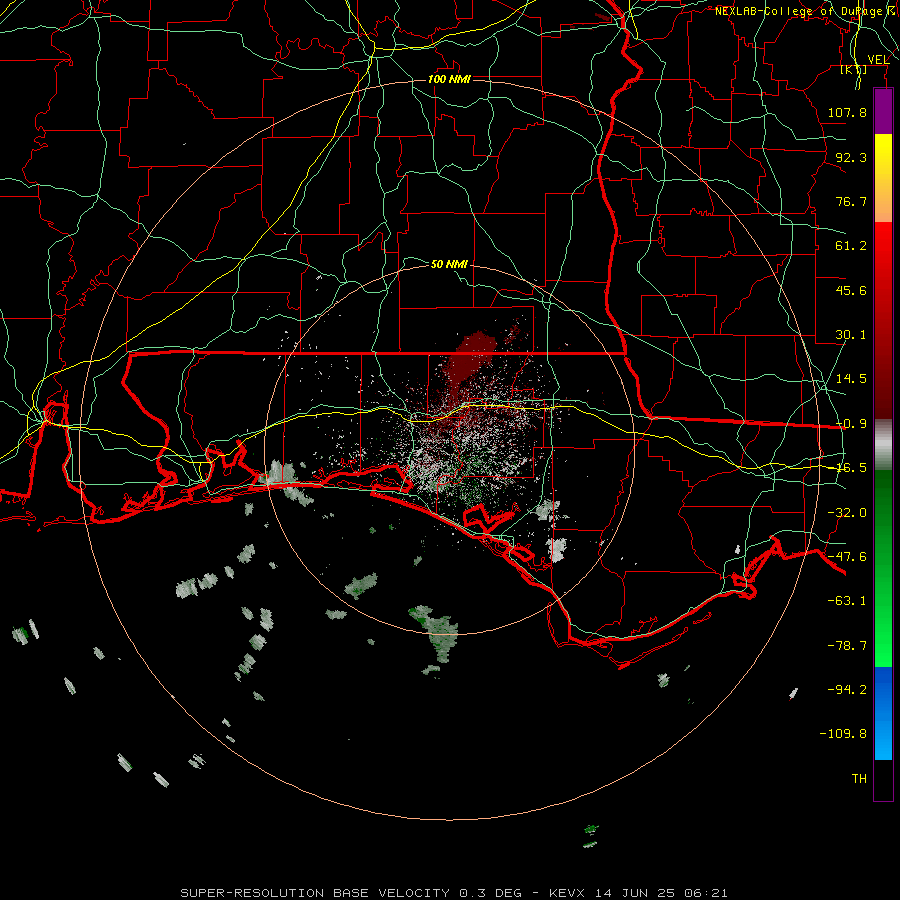Click the 14.5 legend value
900x900 pixels.
coord(851,379)
